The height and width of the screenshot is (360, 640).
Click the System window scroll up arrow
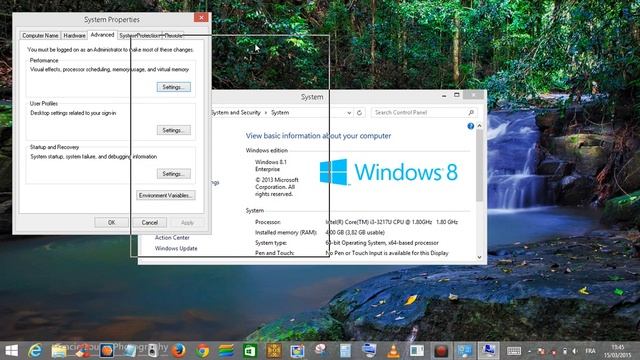pos(480,126)
